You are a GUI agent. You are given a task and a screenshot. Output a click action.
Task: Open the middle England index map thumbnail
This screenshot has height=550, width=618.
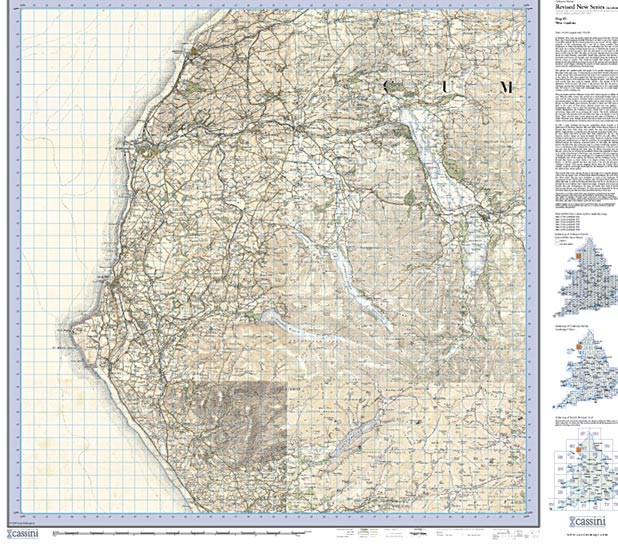581,372
